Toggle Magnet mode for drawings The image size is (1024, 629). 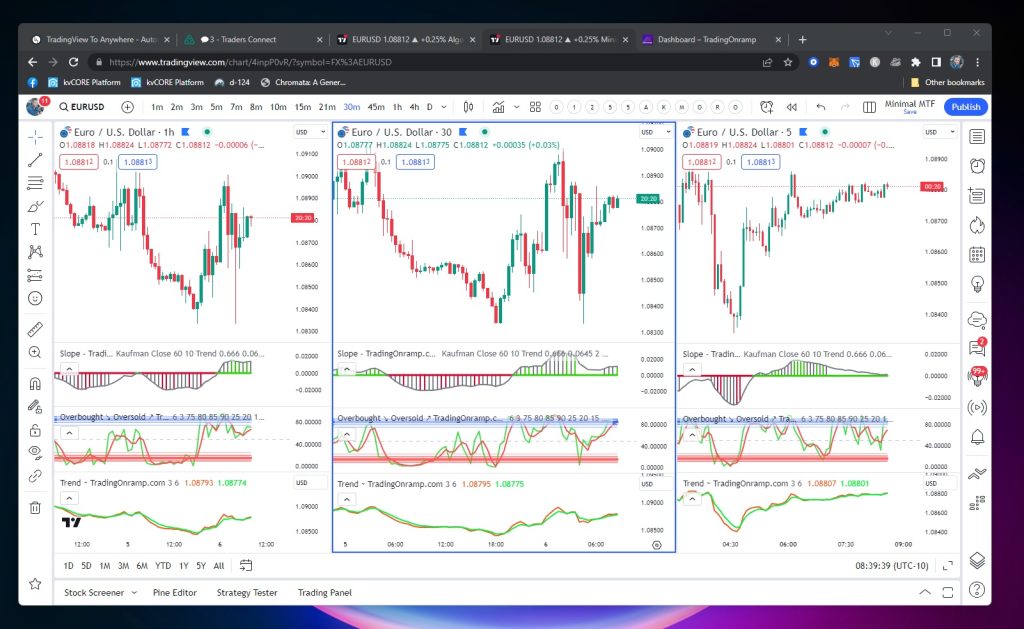tap(35, 383)
